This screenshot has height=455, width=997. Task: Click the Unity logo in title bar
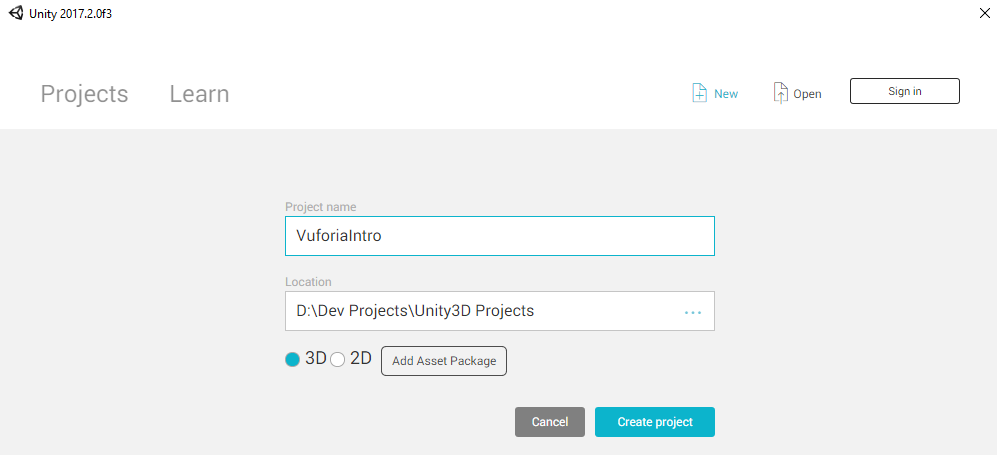pyautogui.click(x=16, y=13)
